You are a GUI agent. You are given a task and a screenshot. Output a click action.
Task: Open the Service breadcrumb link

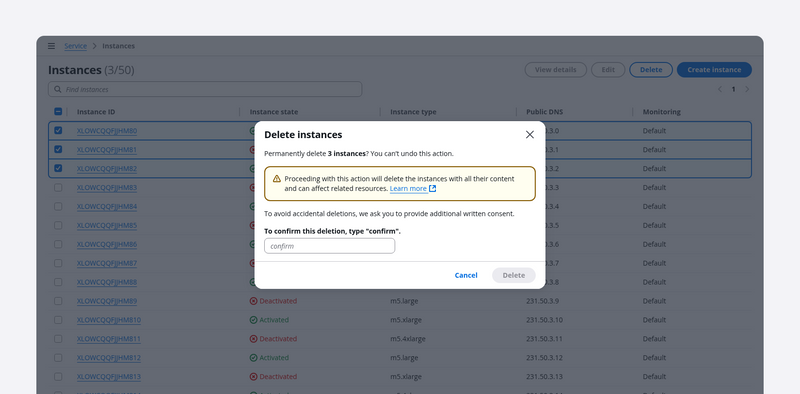pyautogui.click(x=76, y=46)
